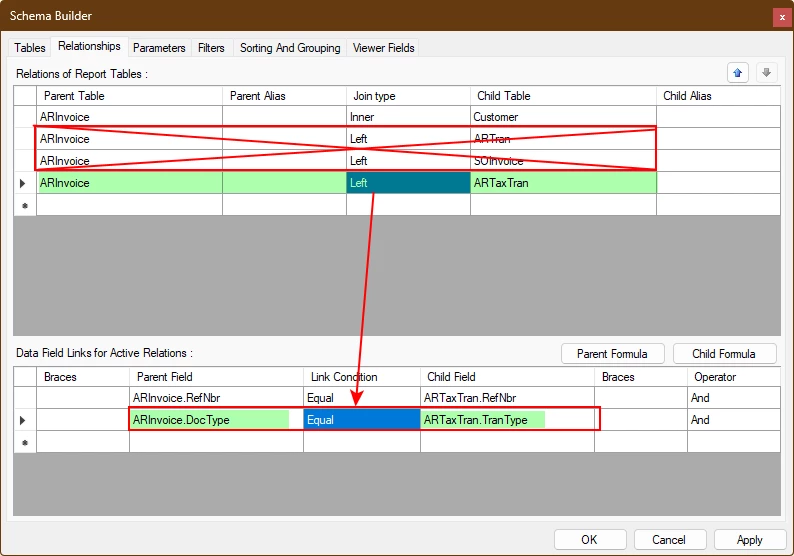
Task: Select the ARInvoice.RefNbr parent field cell
Action: point(216,398)
